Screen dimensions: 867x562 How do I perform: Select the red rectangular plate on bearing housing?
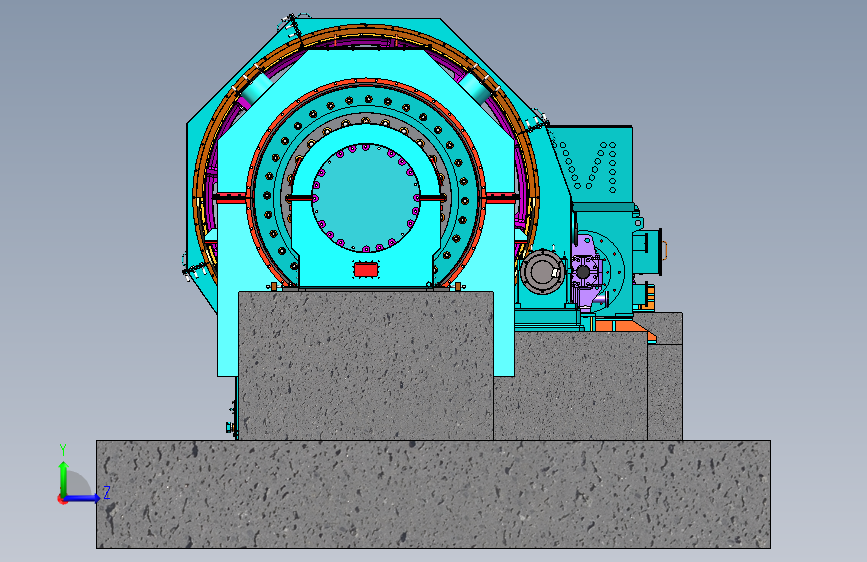pos(365,270)
